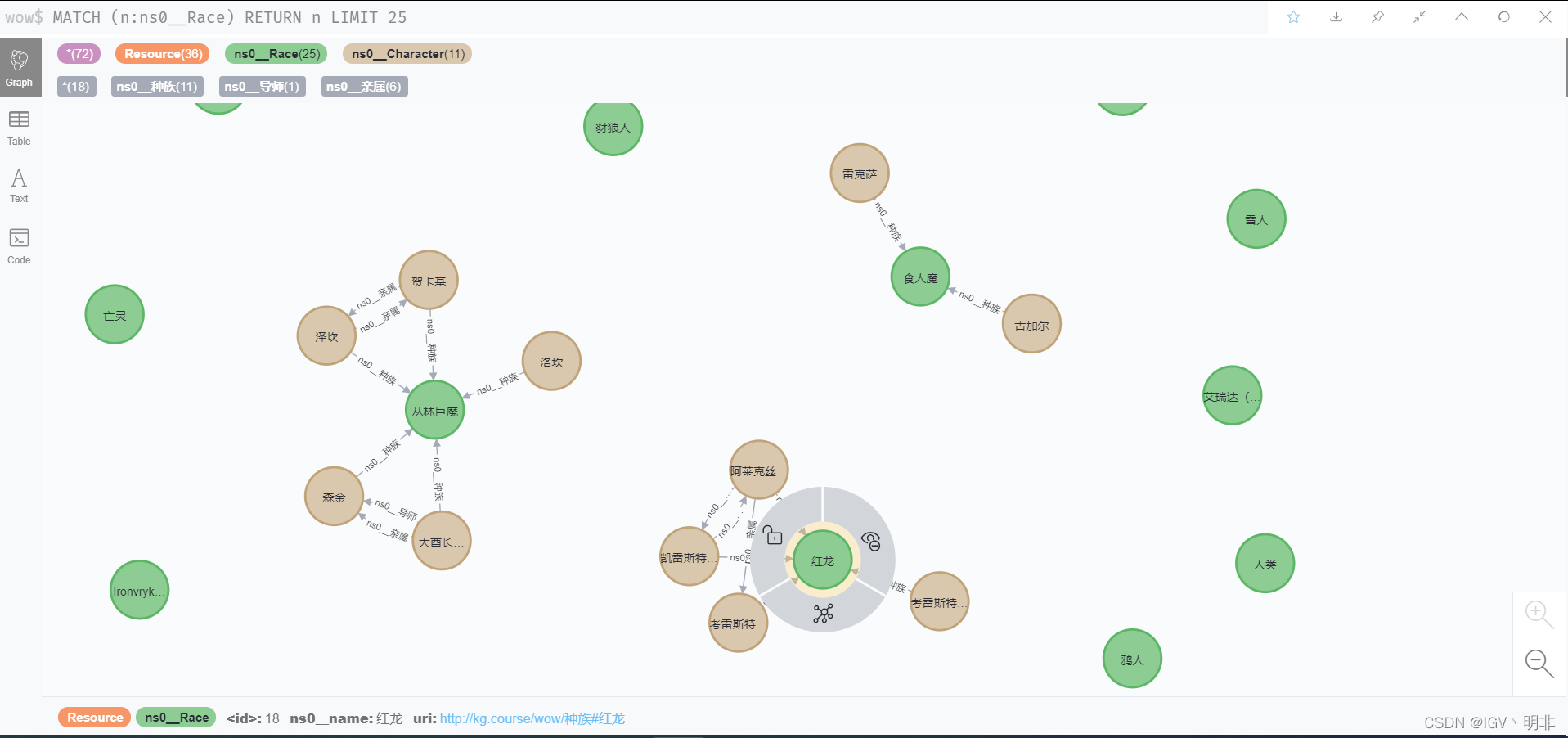Select the *(72) all-nodes label
1568x738 pixels.
(79, 54)
